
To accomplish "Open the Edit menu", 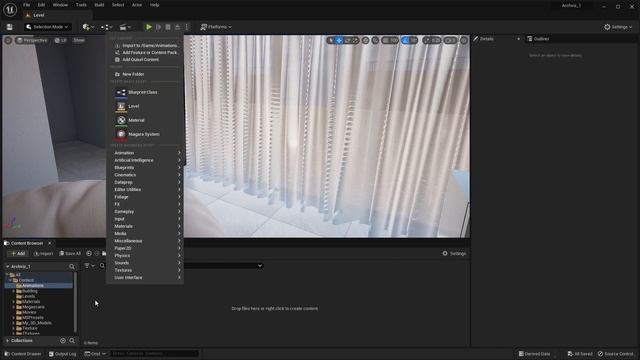I will pos(41,5).
